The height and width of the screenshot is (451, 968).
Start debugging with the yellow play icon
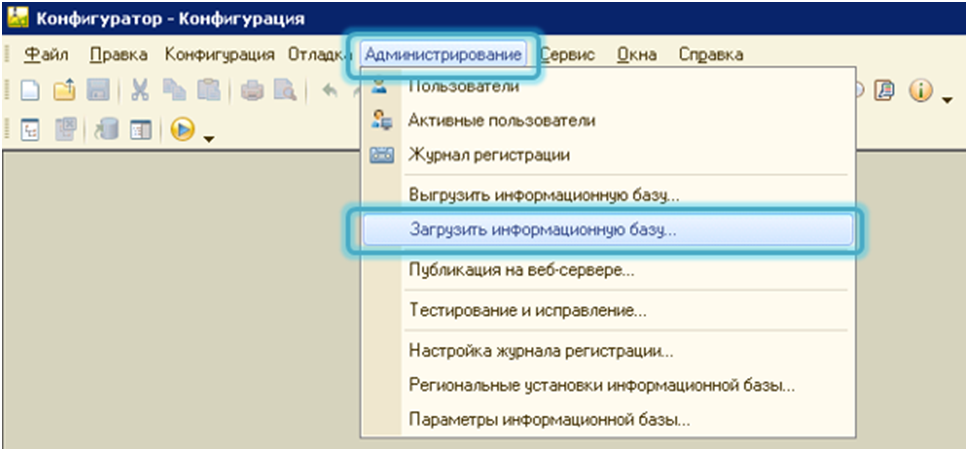point(183,130)
